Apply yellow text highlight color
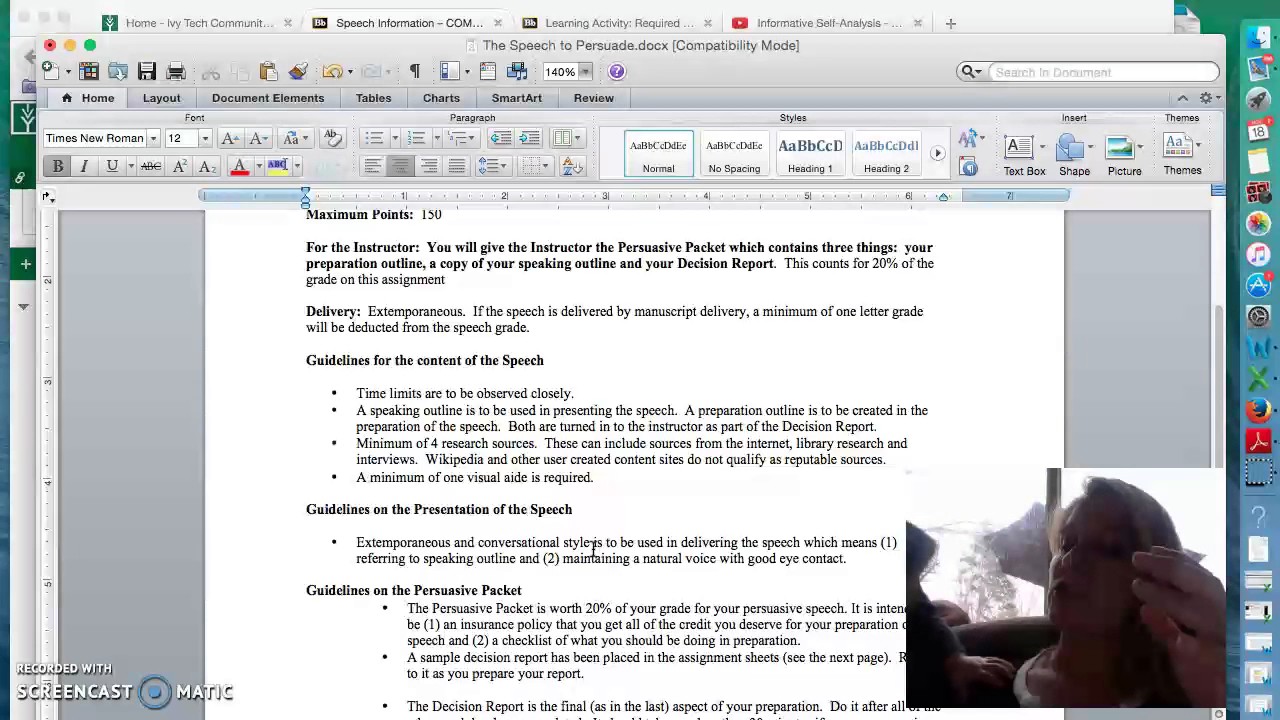 (277, 166)
